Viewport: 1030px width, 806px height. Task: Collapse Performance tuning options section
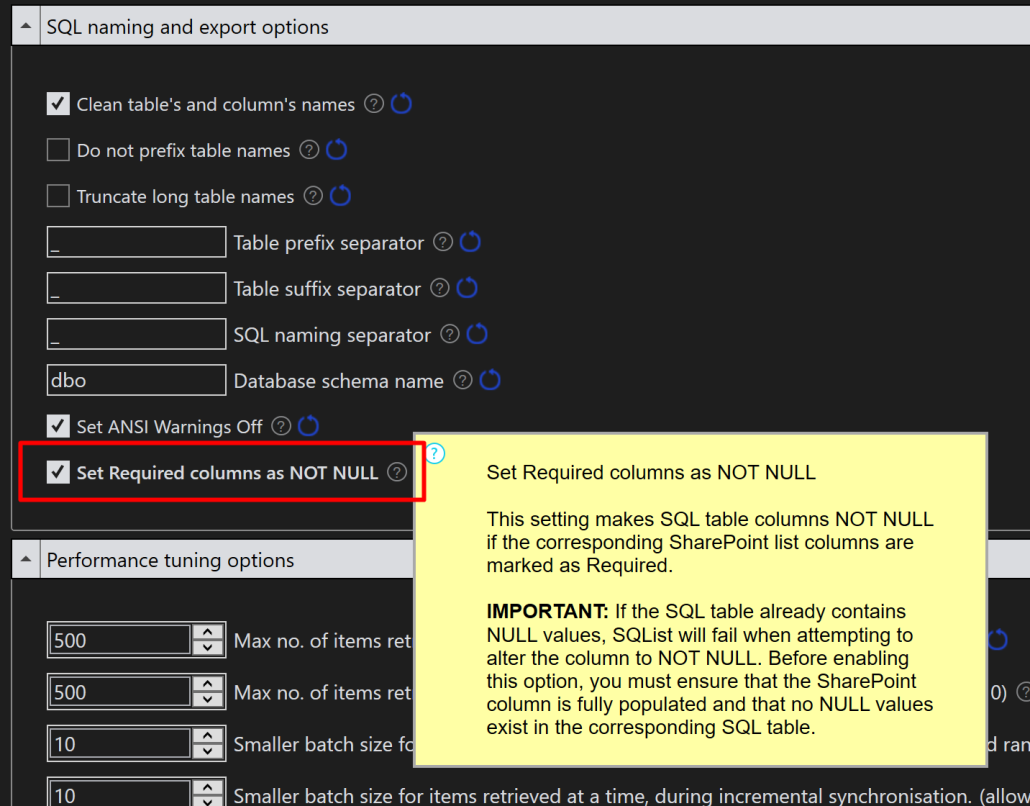pyautogui.click(x=26, y=560)
